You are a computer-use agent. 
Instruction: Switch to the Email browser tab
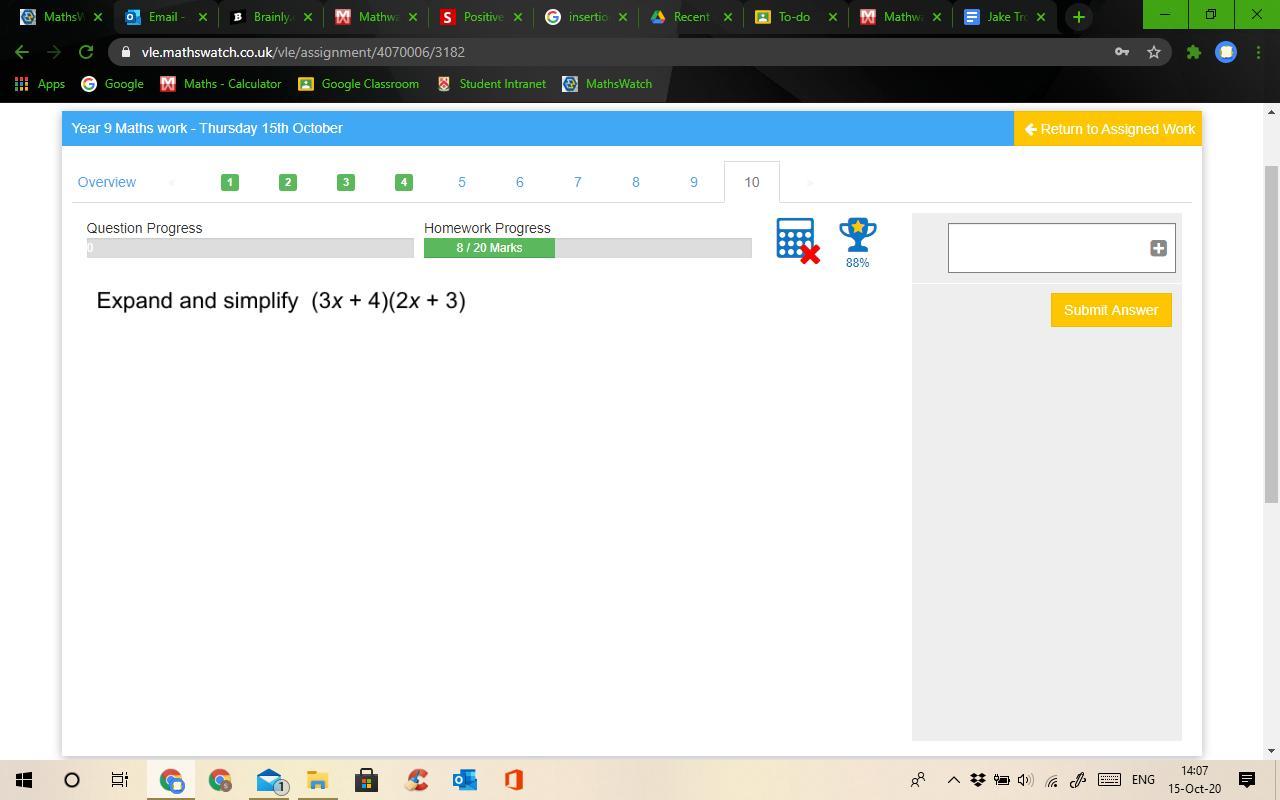[x=166, y=17]
